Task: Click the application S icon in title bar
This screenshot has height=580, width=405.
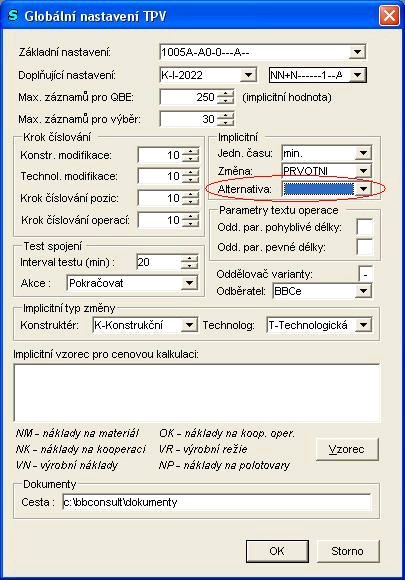Action: (x=13, y=16)
